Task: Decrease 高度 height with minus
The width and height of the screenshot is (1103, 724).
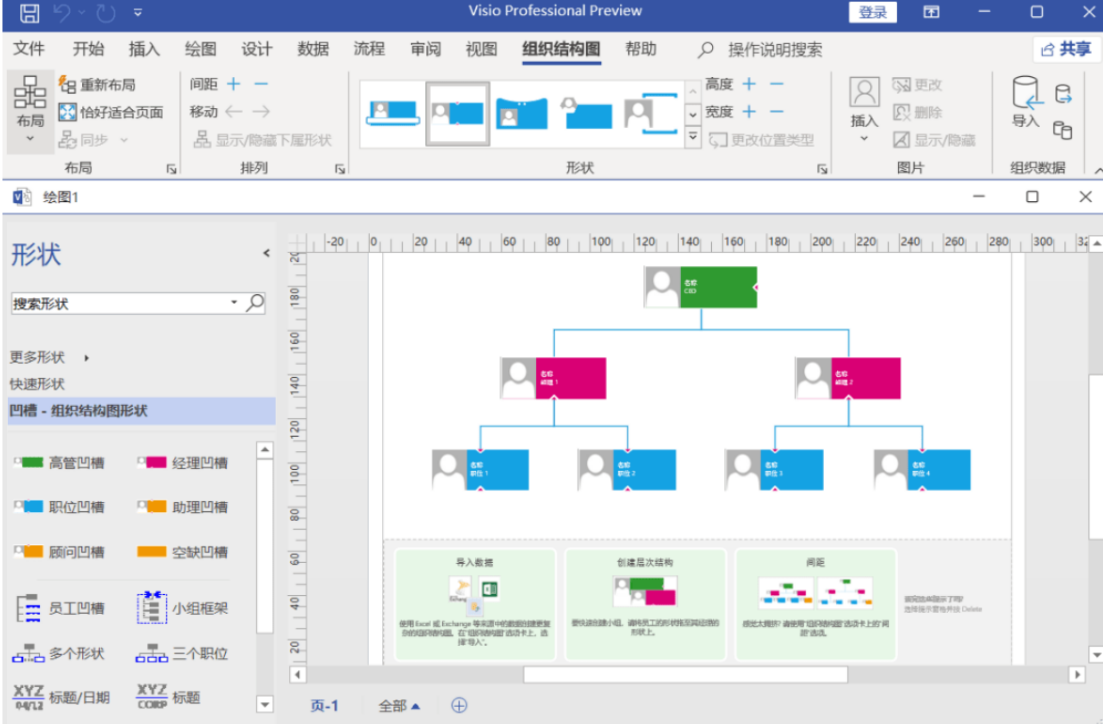Action: pyautogui.click(x=777, y=84)
